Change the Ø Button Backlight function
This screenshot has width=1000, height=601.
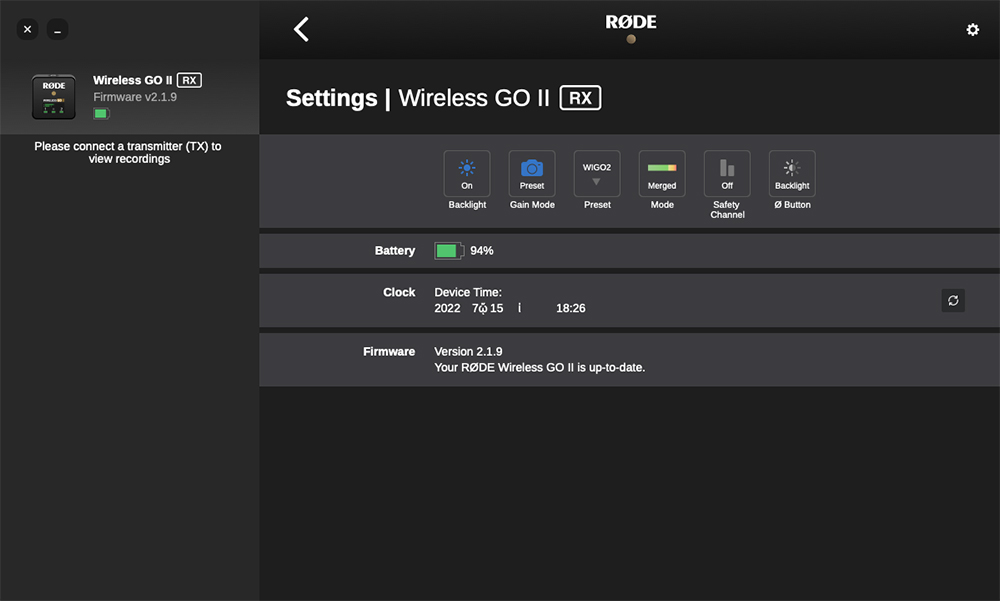(x=792, y=174)
